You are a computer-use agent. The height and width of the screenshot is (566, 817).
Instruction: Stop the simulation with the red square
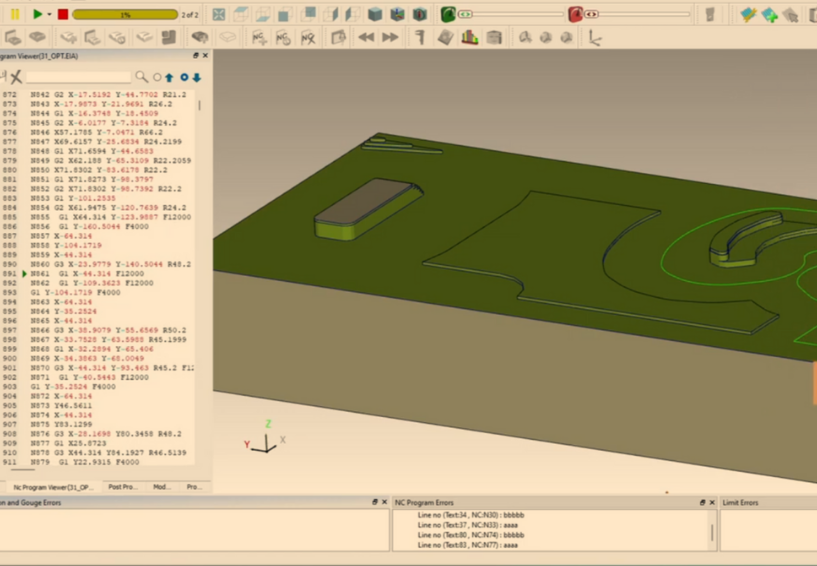[63, 14]
